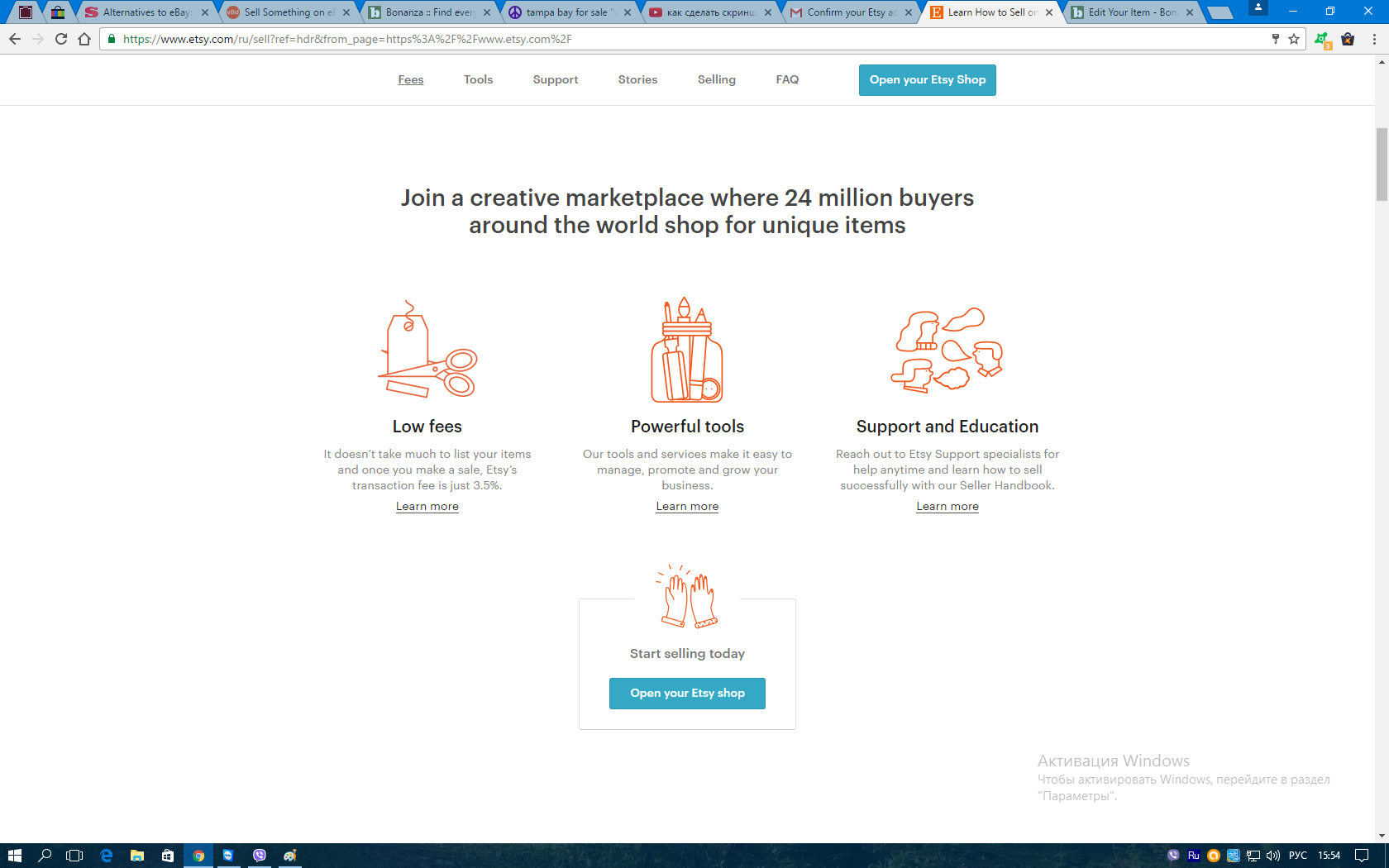Click Learn more under Low fees
Screen dimensions: 1389x868
pos(427,506)
